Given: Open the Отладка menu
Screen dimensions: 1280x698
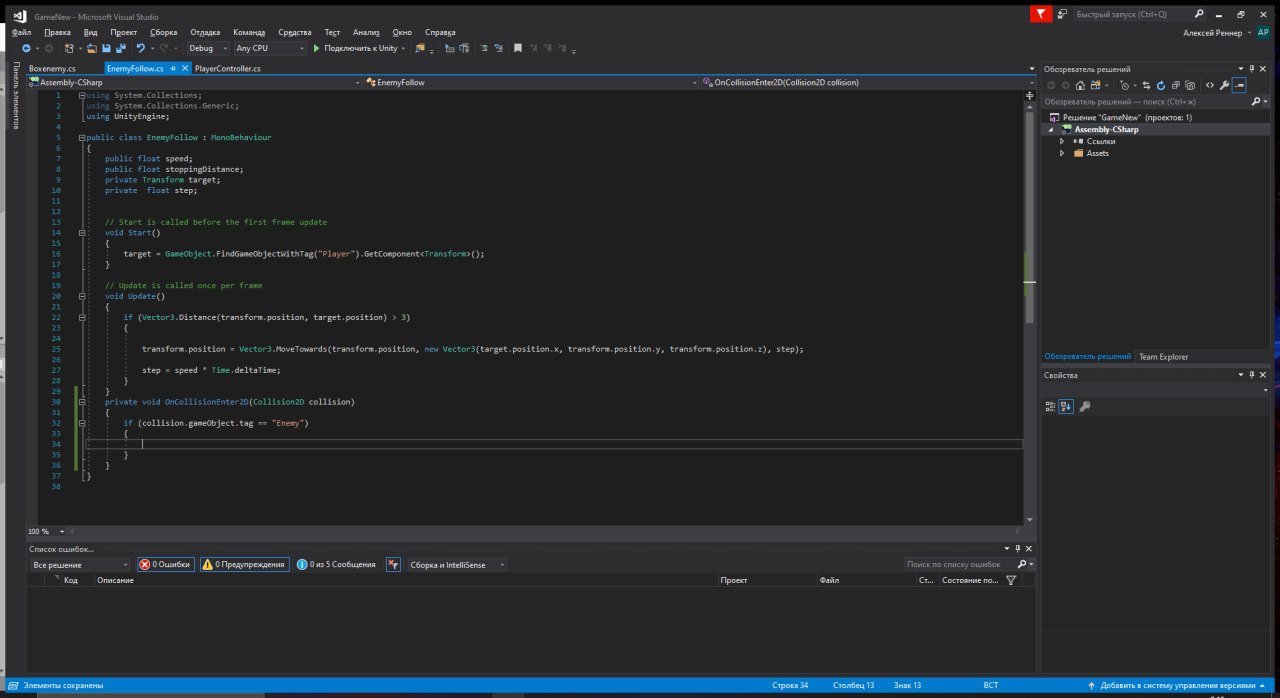Looking at the screenshot, I should point(205,32).
